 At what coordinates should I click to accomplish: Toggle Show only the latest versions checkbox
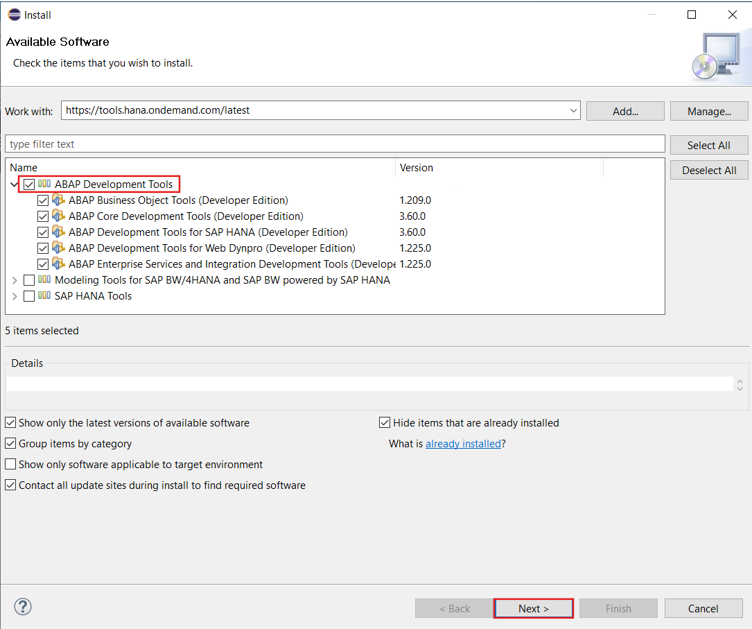tap(11, 423)
